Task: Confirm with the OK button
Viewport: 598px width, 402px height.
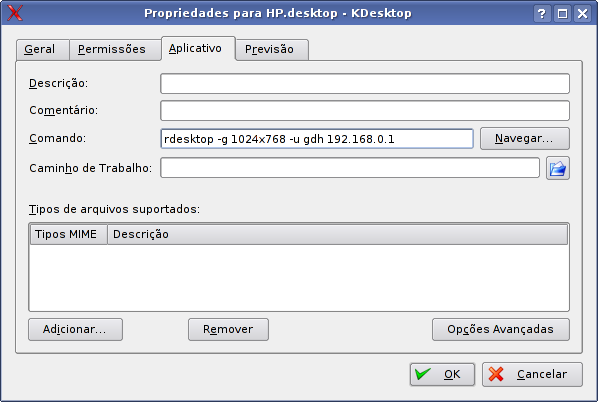Action: (x=442, y=375)
